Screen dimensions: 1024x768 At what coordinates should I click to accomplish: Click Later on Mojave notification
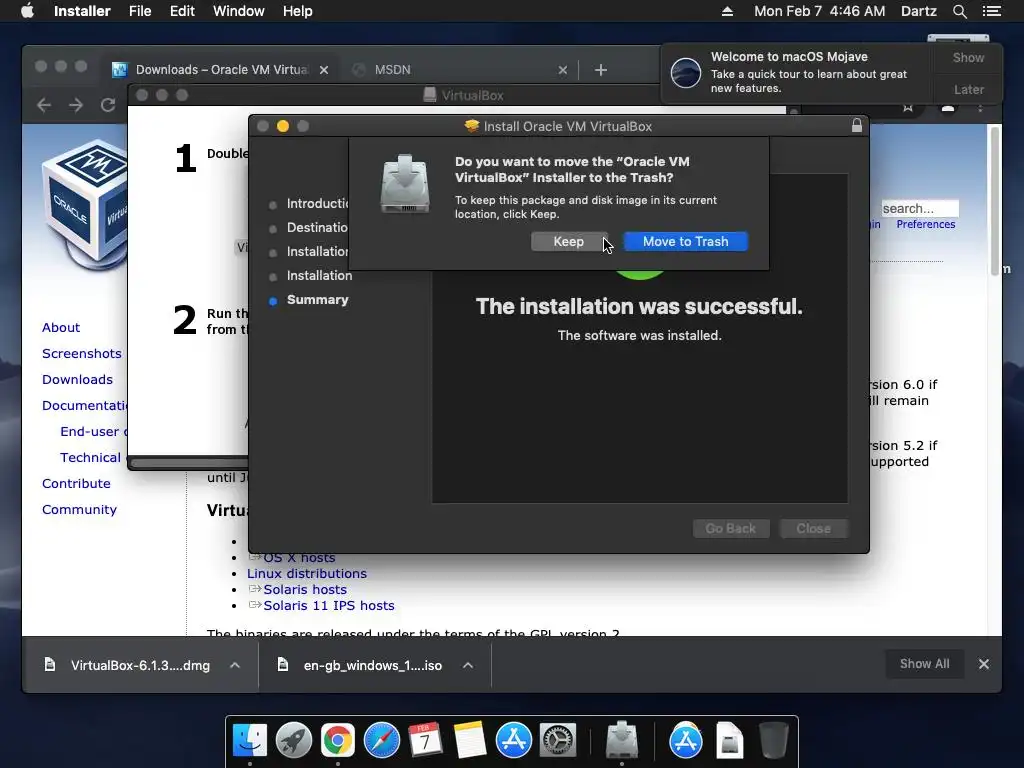[968, 89]
